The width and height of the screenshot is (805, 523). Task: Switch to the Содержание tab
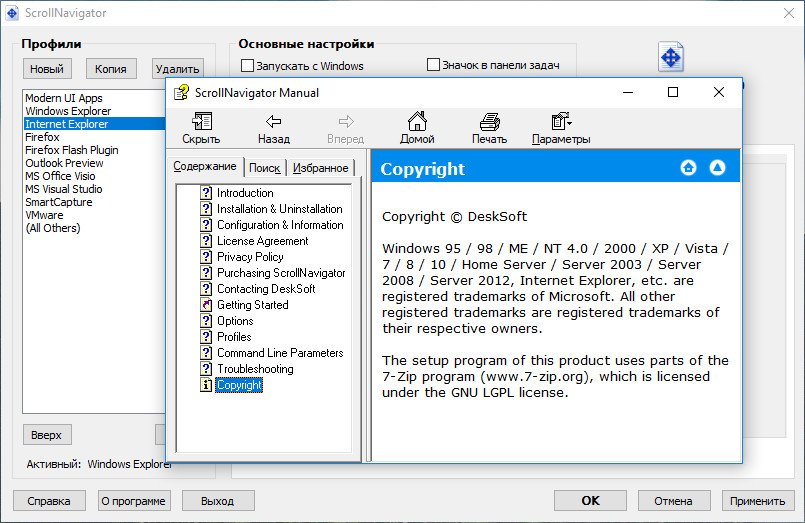(x=205, y=166)
